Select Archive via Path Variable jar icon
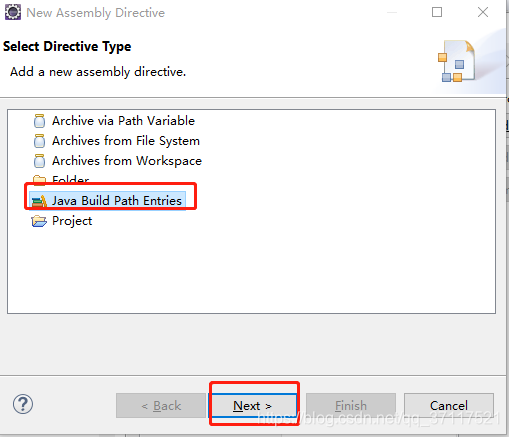509x437 pixels. point(39,121)
